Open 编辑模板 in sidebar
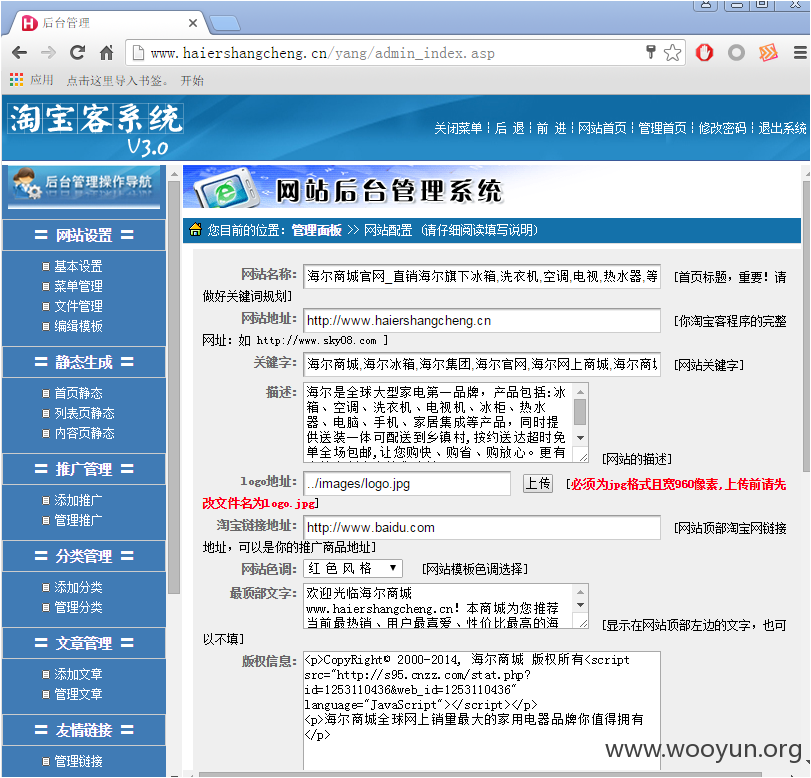 click(x=78, y=326)
